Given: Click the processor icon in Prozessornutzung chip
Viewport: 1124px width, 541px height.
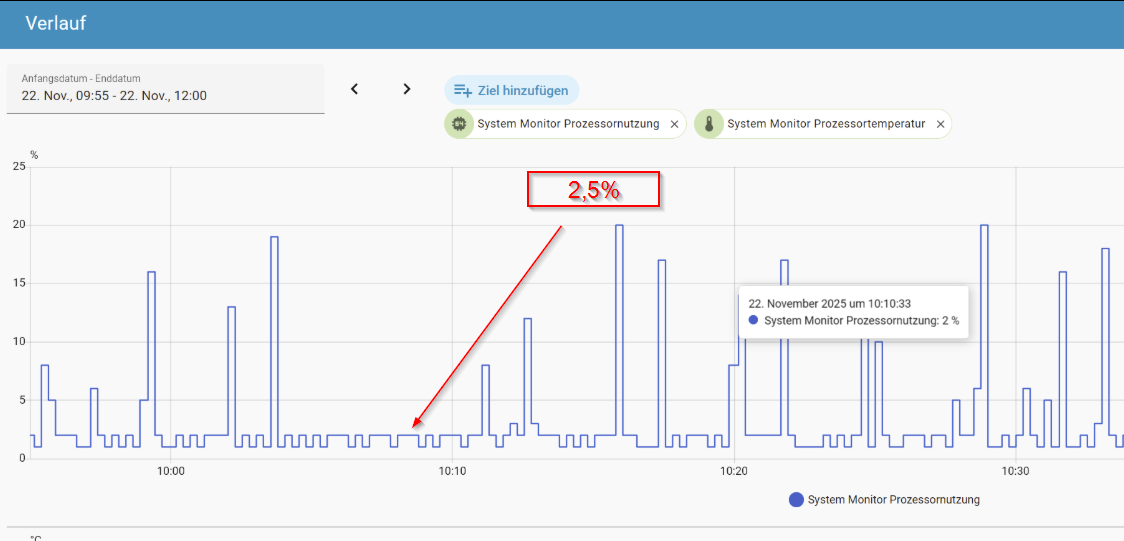Looking at the screenshot, I should click(x=460, y=124).
